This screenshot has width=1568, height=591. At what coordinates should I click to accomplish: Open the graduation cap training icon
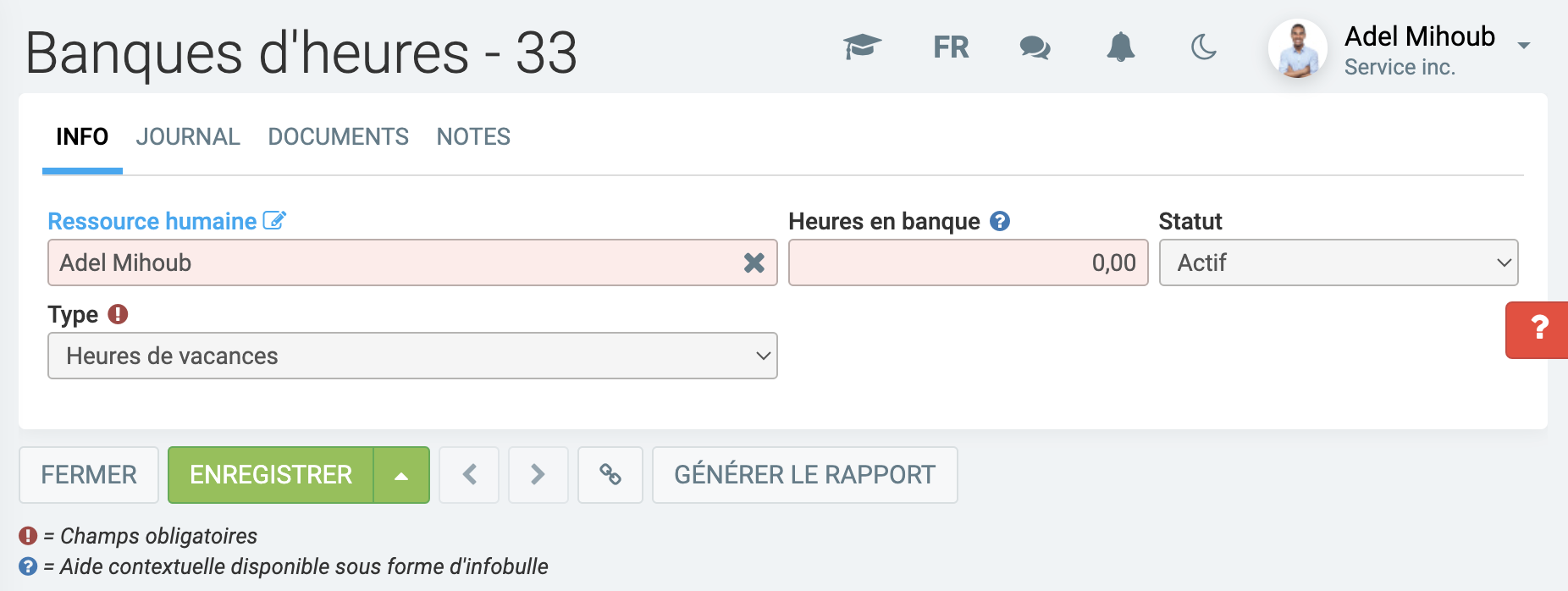[862, 47]
